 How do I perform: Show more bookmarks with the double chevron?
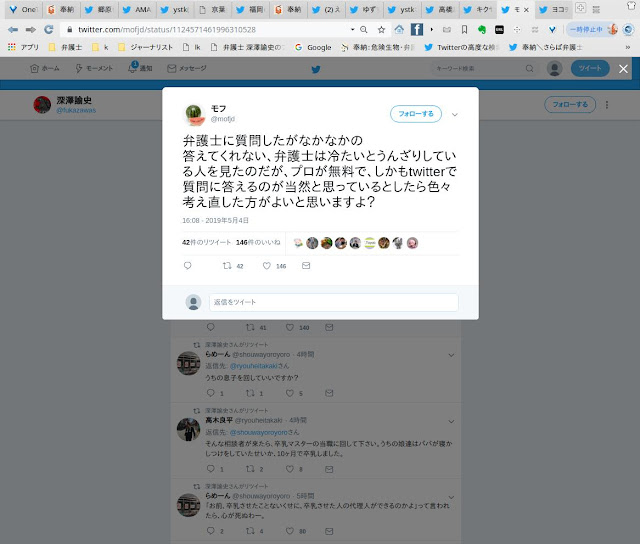(628, 47)
